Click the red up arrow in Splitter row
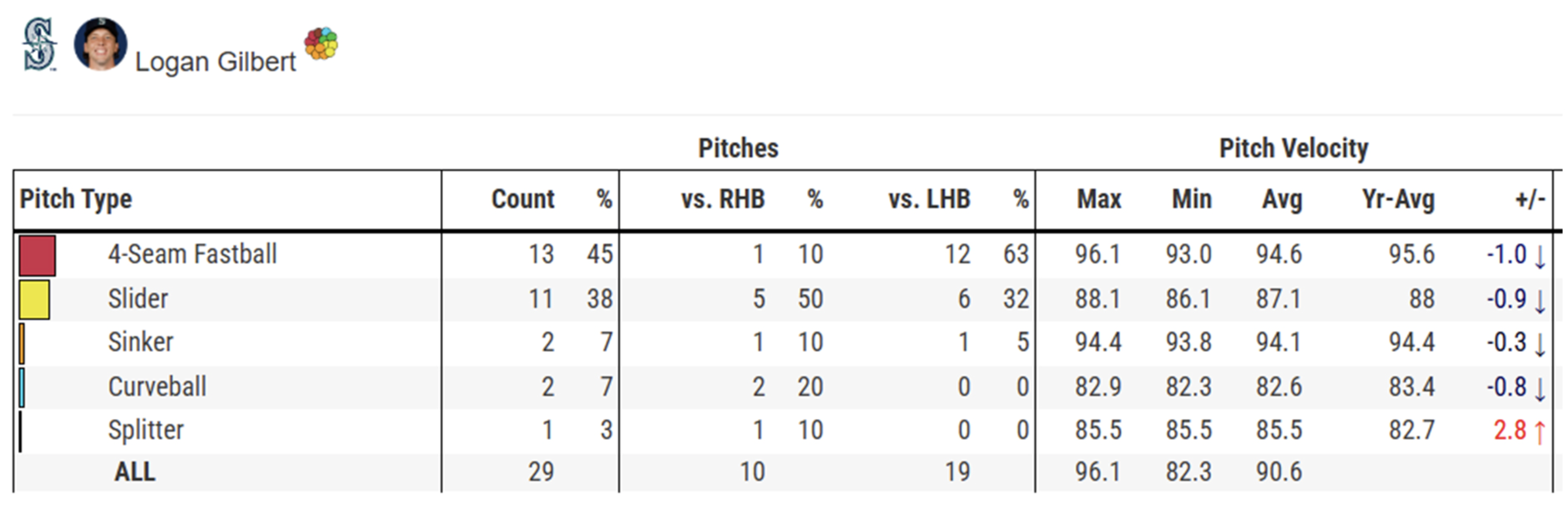This screenshot has width=1568, height=529. (x=1539, y=432)
